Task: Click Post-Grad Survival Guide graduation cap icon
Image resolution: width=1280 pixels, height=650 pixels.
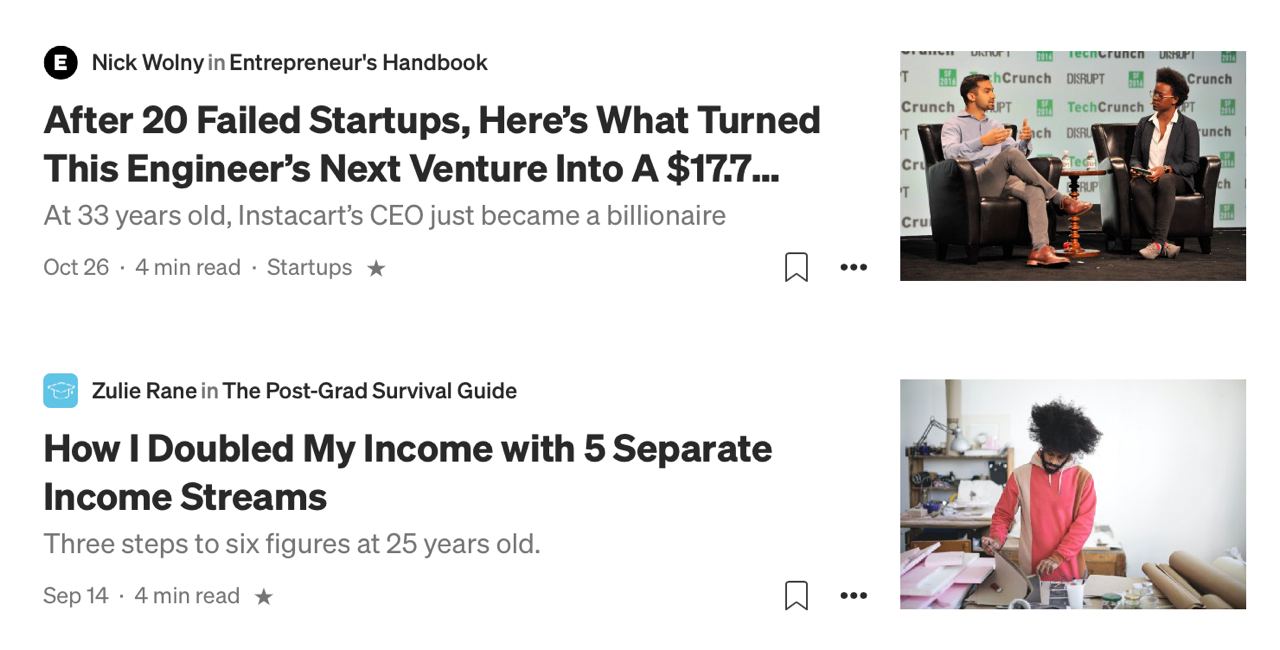Action: 60,391
